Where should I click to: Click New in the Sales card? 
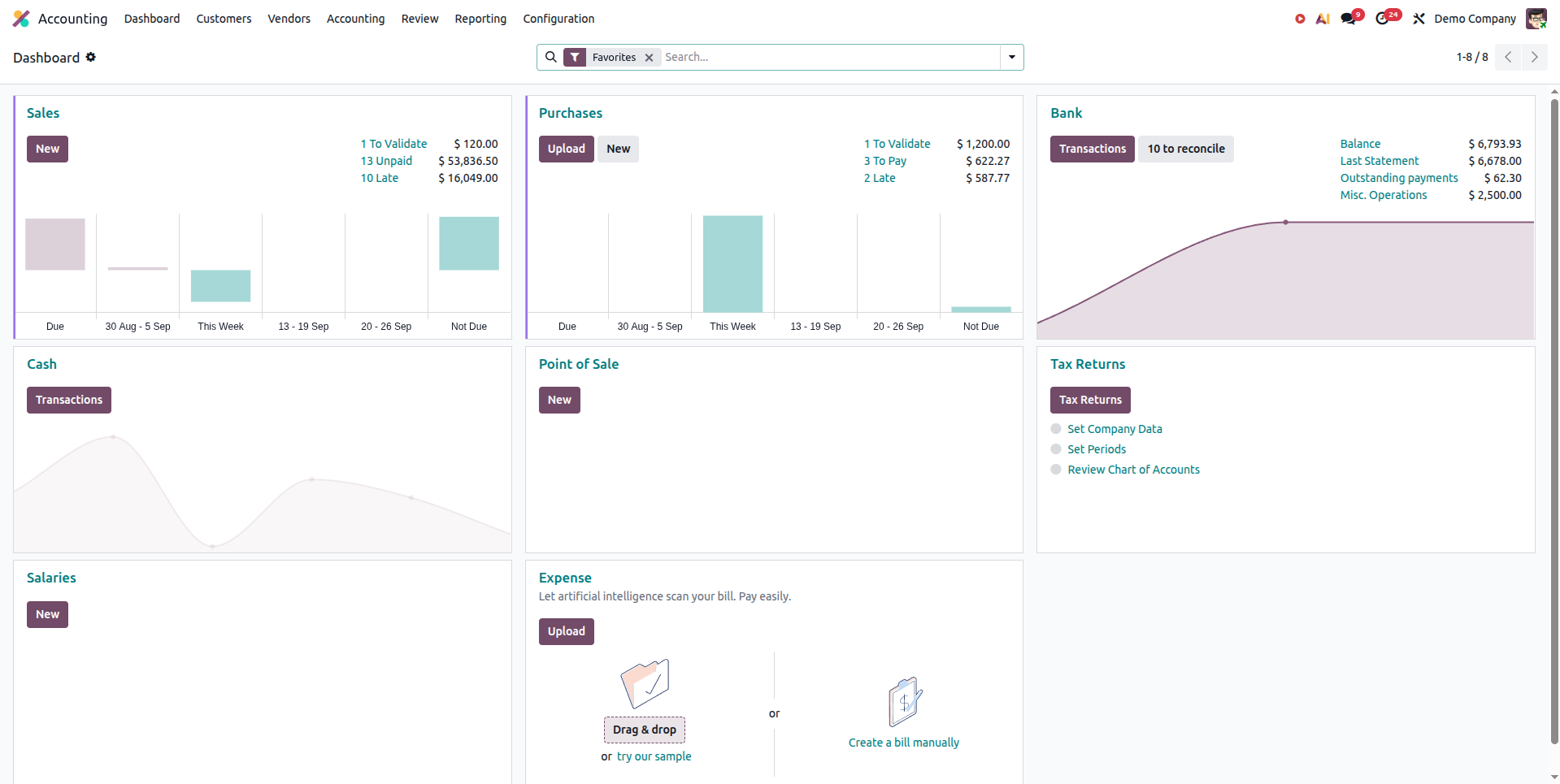(47, 149)
